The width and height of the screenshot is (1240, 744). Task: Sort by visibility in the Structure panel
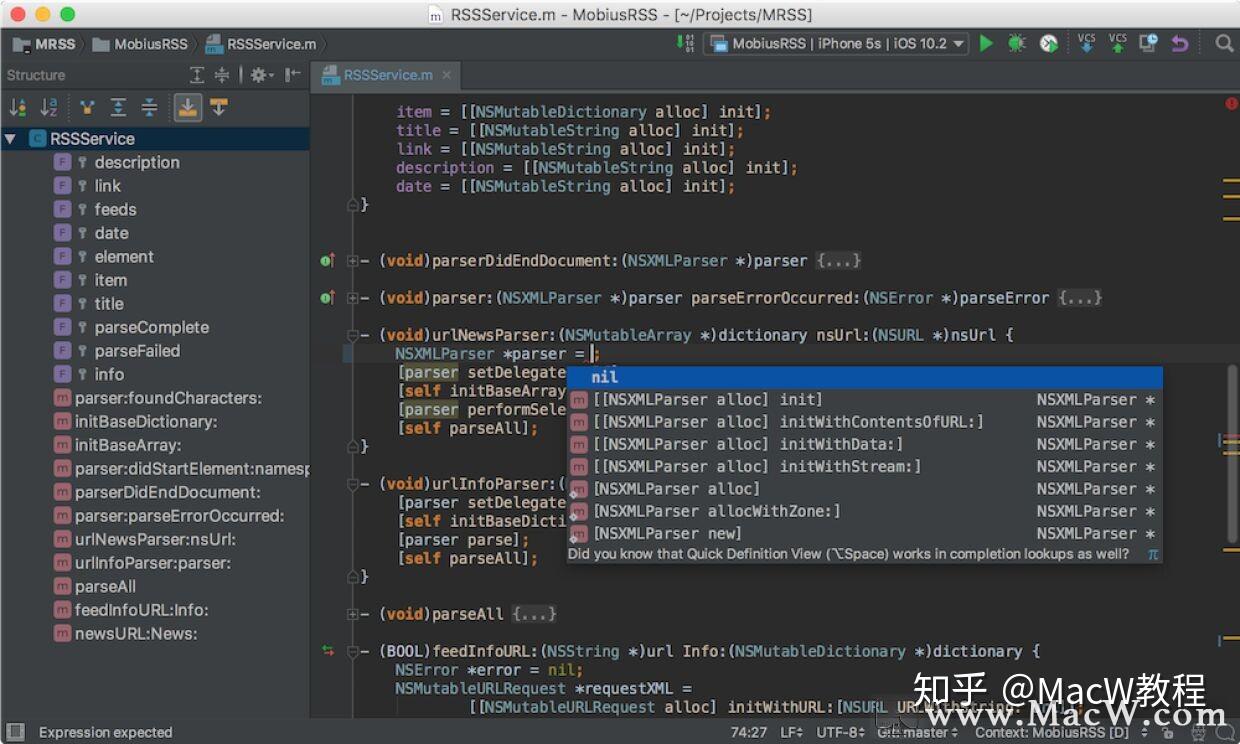click(18, 107)
